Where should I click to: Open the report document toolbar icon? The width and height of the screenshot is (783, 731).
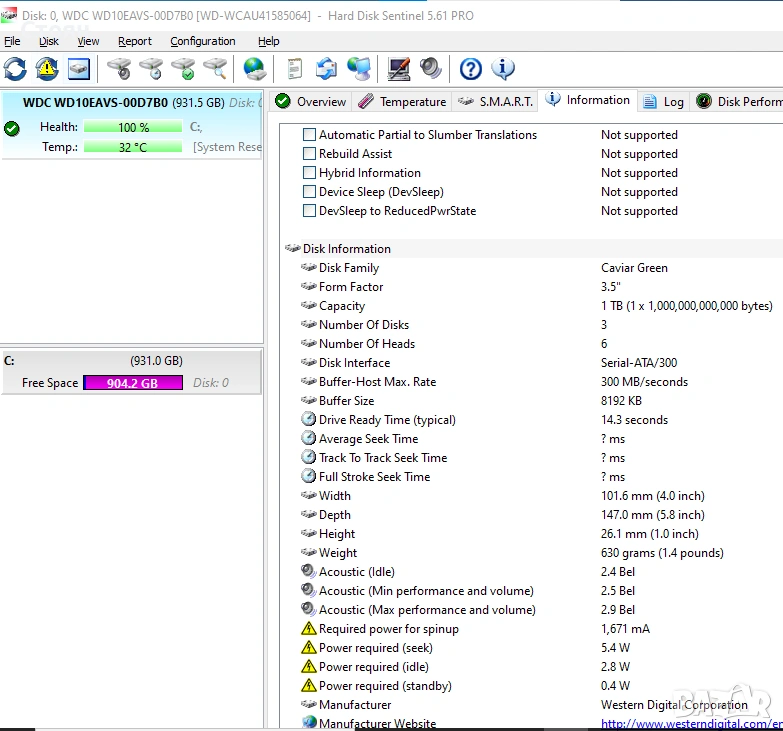(294, 69)
